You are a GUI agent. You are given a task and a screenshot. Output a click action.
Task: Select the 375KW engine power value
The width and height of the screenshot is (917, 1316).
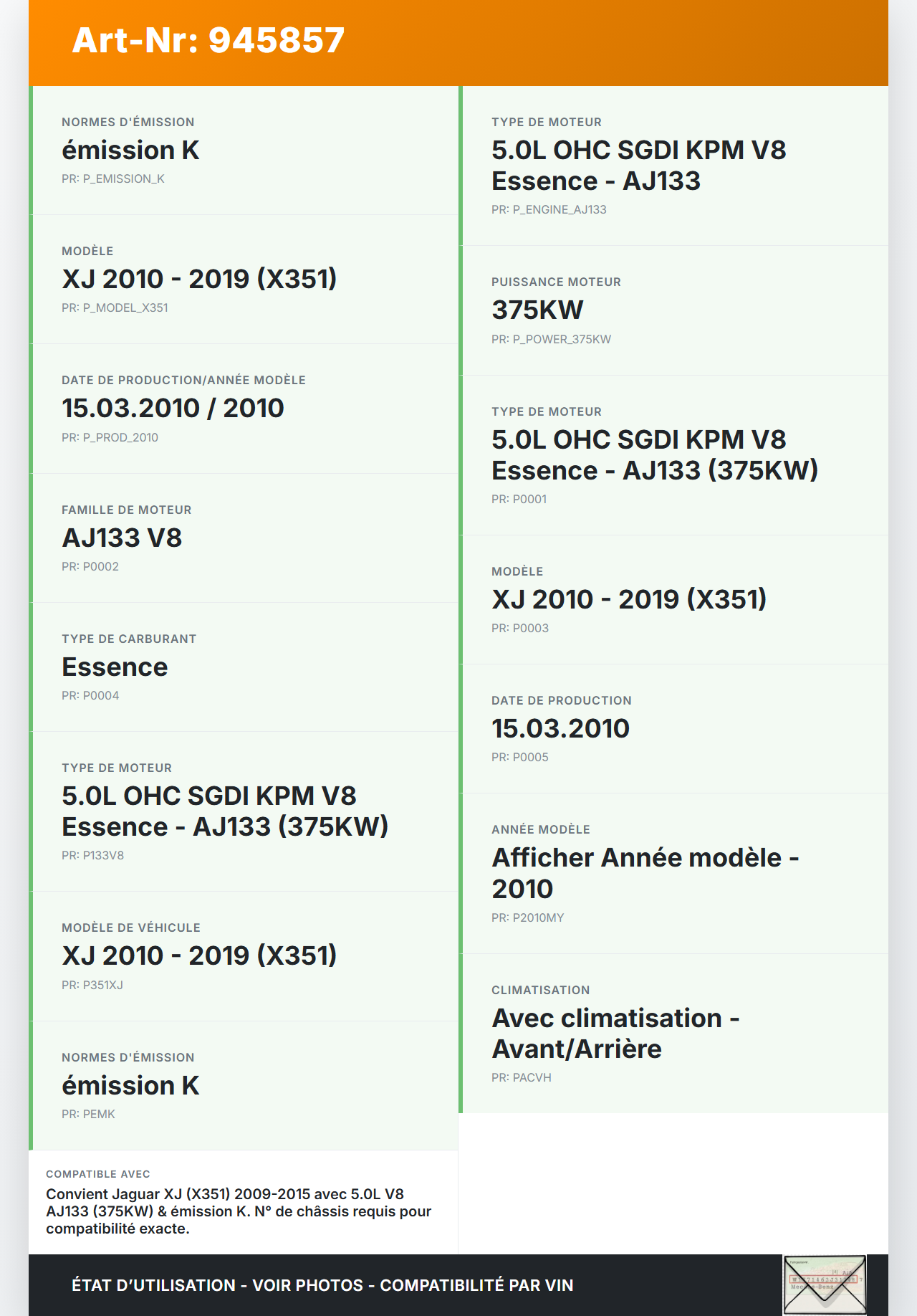click(x=537, y=310)
